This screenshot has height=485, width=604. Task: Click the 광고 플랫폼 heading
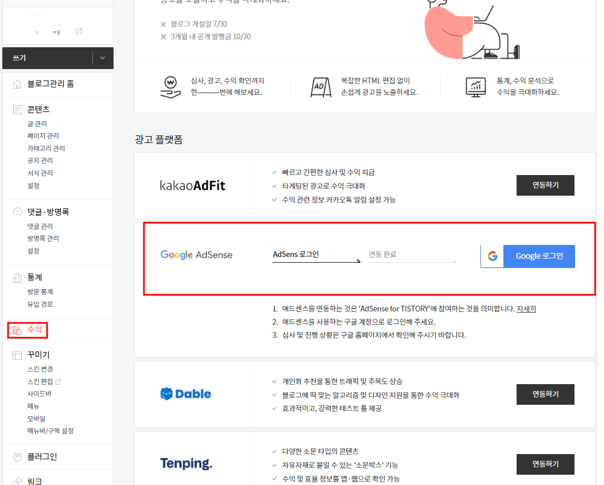point(158,139)
